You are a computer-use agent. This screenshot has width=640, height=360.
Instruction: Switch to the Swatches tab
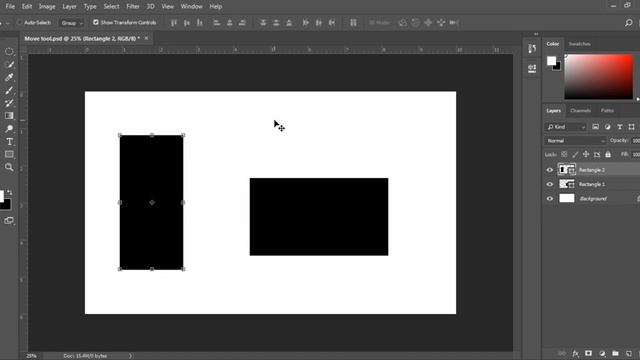coord(579,44)
